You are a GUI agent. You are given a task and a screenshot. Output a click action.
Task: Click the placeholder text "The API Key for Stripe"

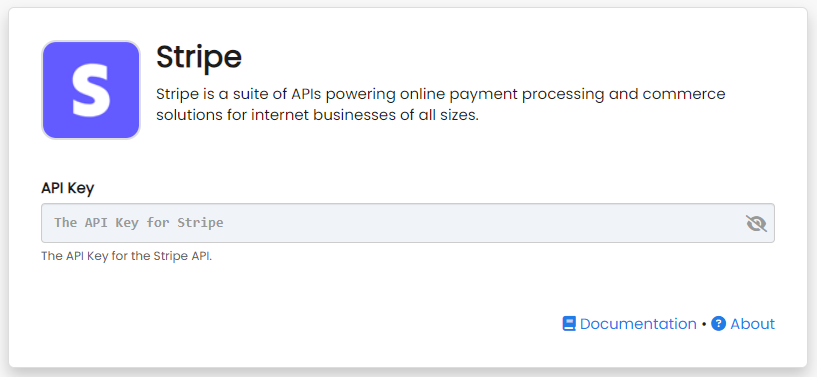[x=139, y=223]
